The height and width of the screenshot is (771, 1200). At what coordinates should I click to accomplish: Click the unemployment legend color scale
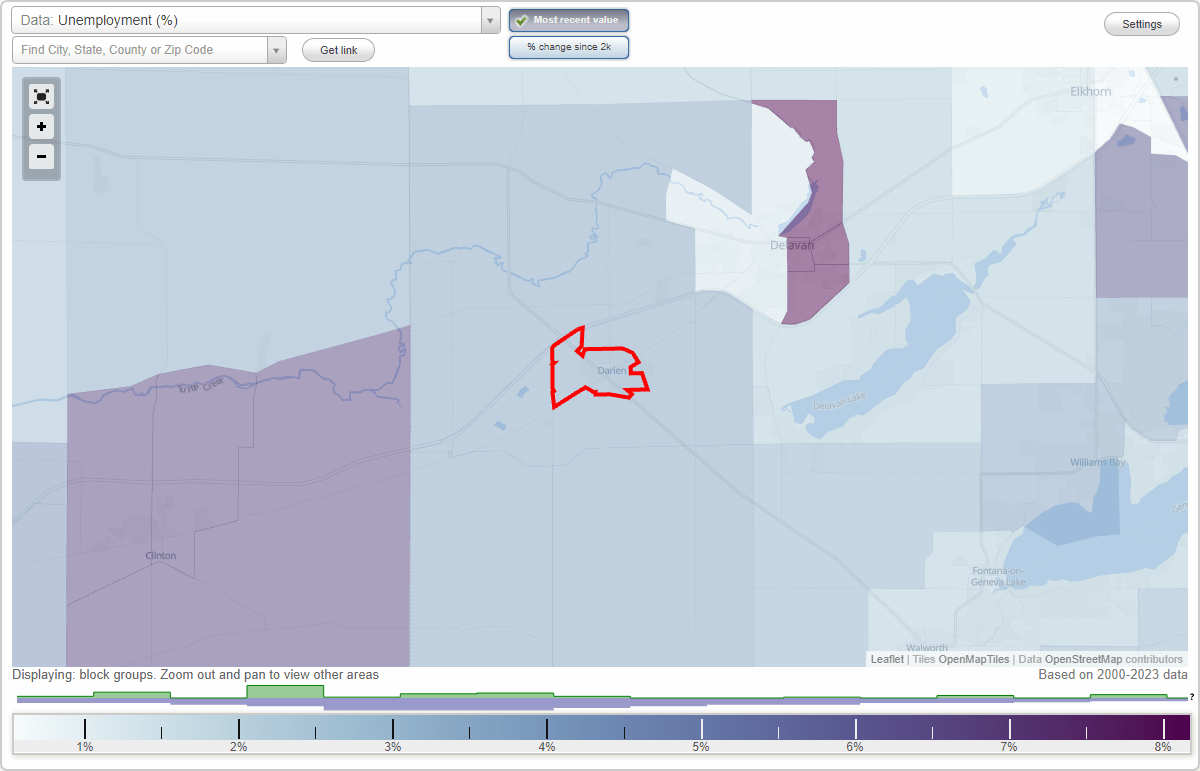point(600,722)
